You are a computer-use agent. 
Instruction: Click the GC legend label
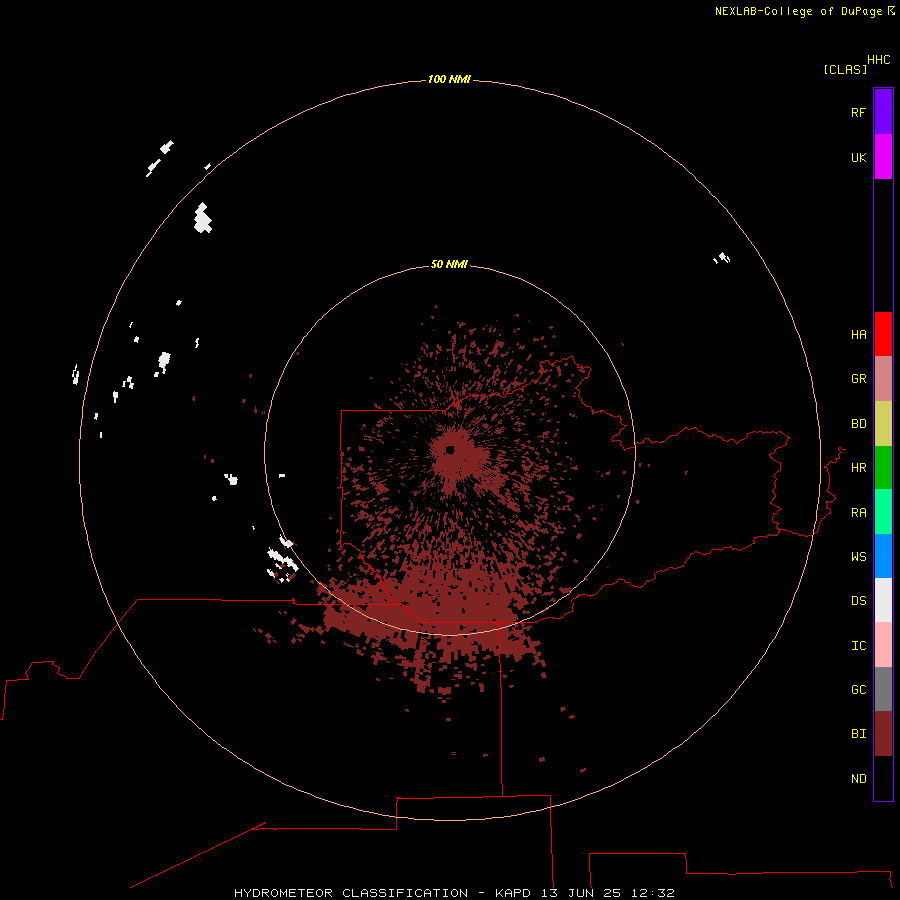858,690
